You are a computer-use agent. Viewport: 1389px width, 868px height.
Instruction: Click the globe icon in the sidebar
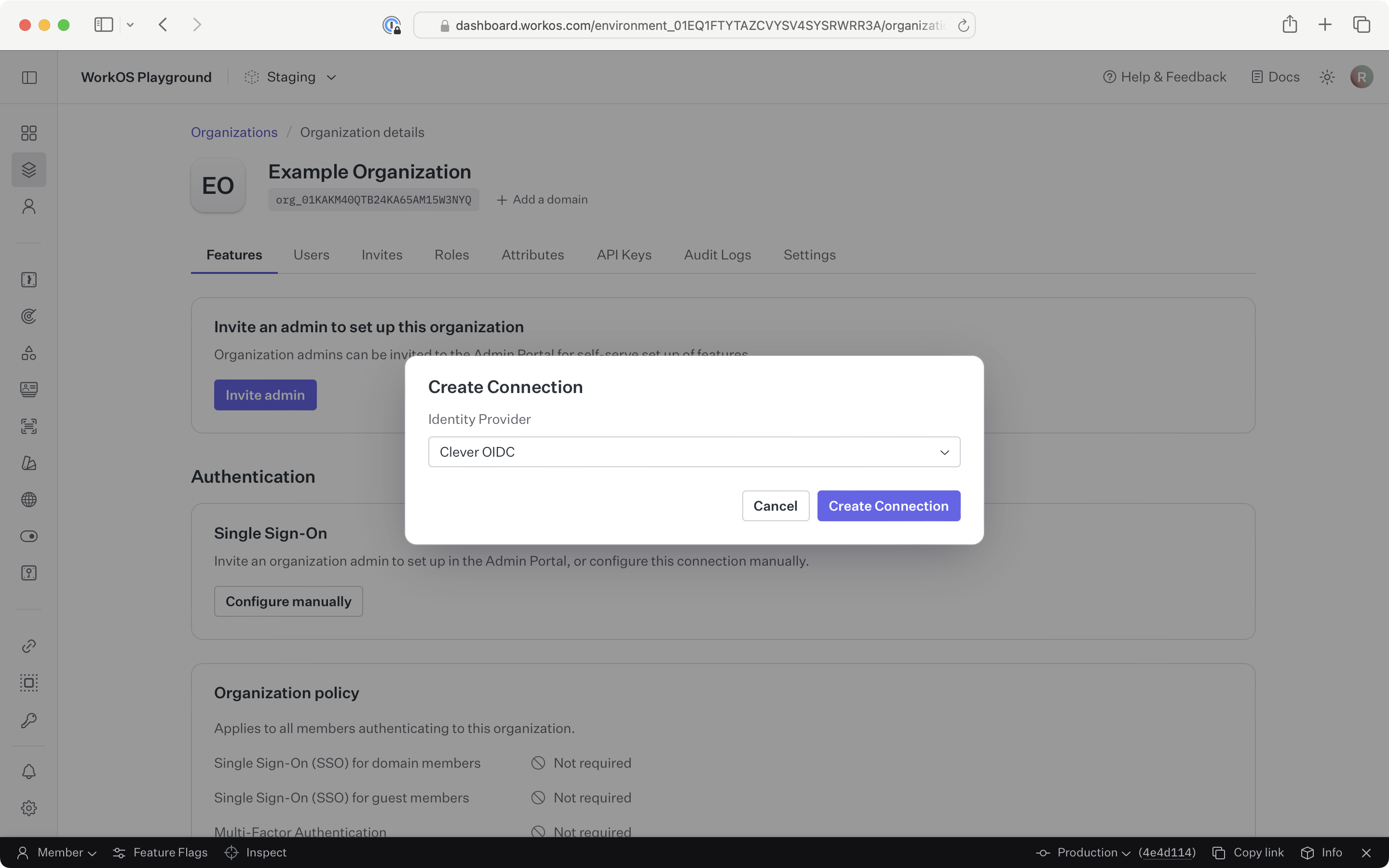pyautogui.click(x=29, y=500)
